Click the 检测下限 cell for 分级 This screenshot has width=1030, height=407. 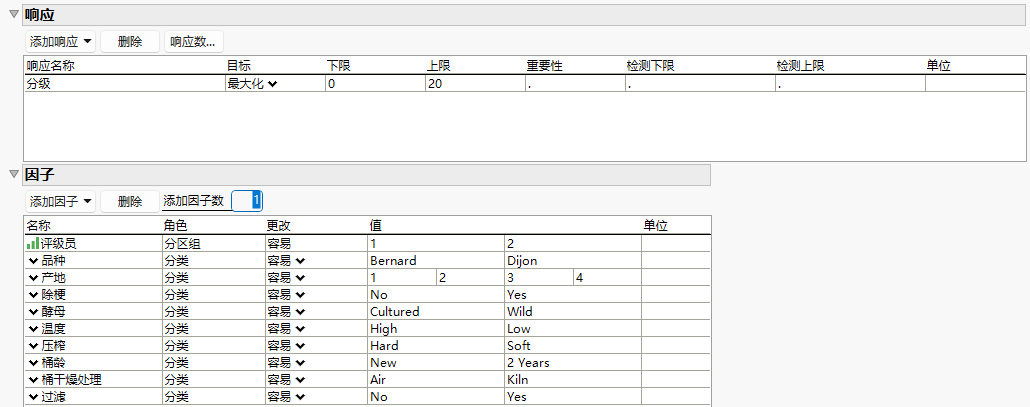click(x=700, y=83)
